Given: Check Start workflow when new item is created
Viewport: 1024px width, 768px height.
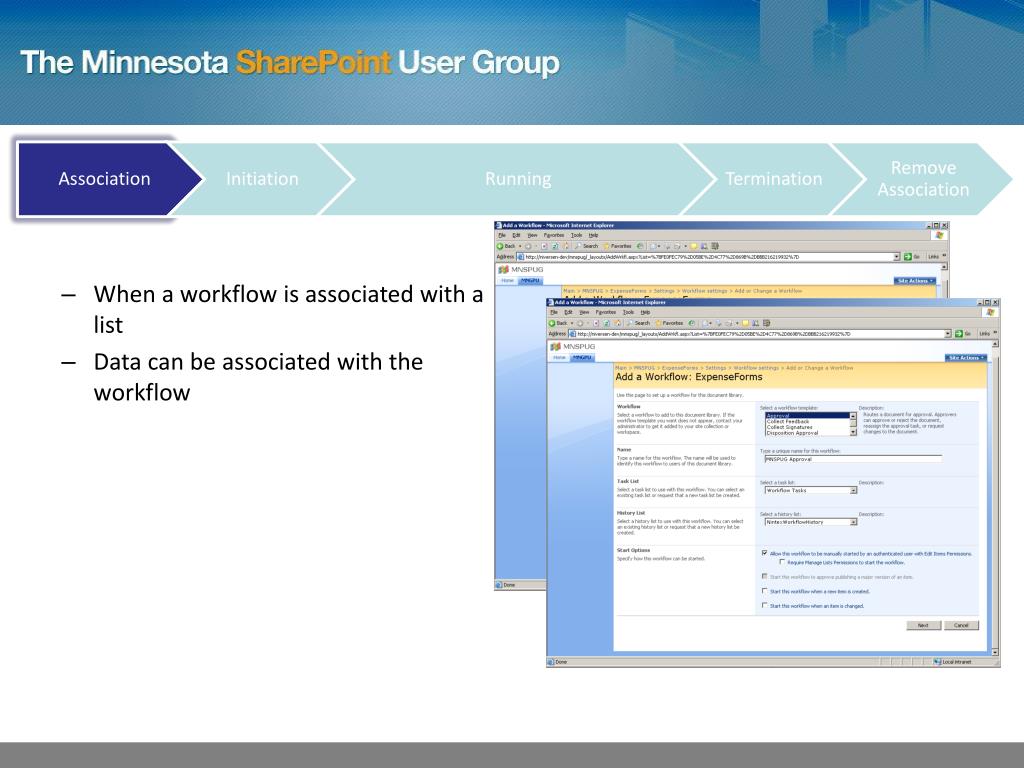Looking at the screenshot, I should (764, 591).
